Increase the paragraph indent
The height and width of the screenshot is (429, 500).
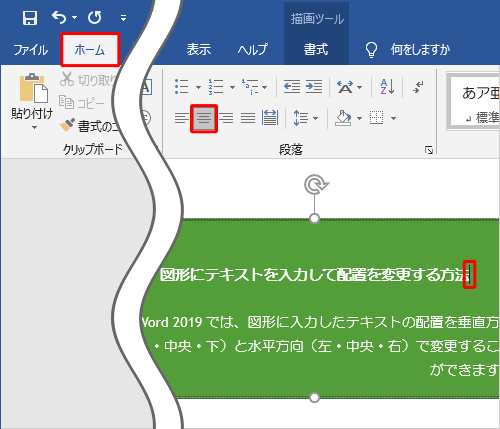click(314, 87)
